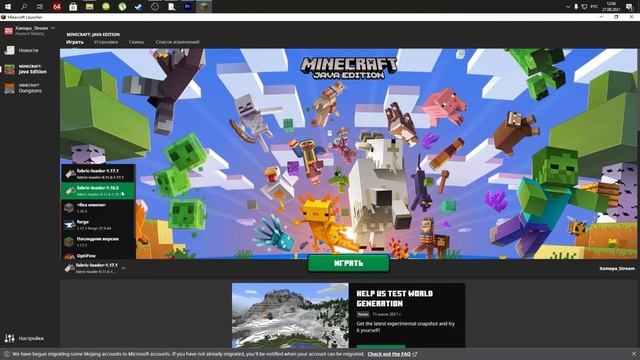
Task: Open Steam from the taskbar
Action: (x=138, y=7)
